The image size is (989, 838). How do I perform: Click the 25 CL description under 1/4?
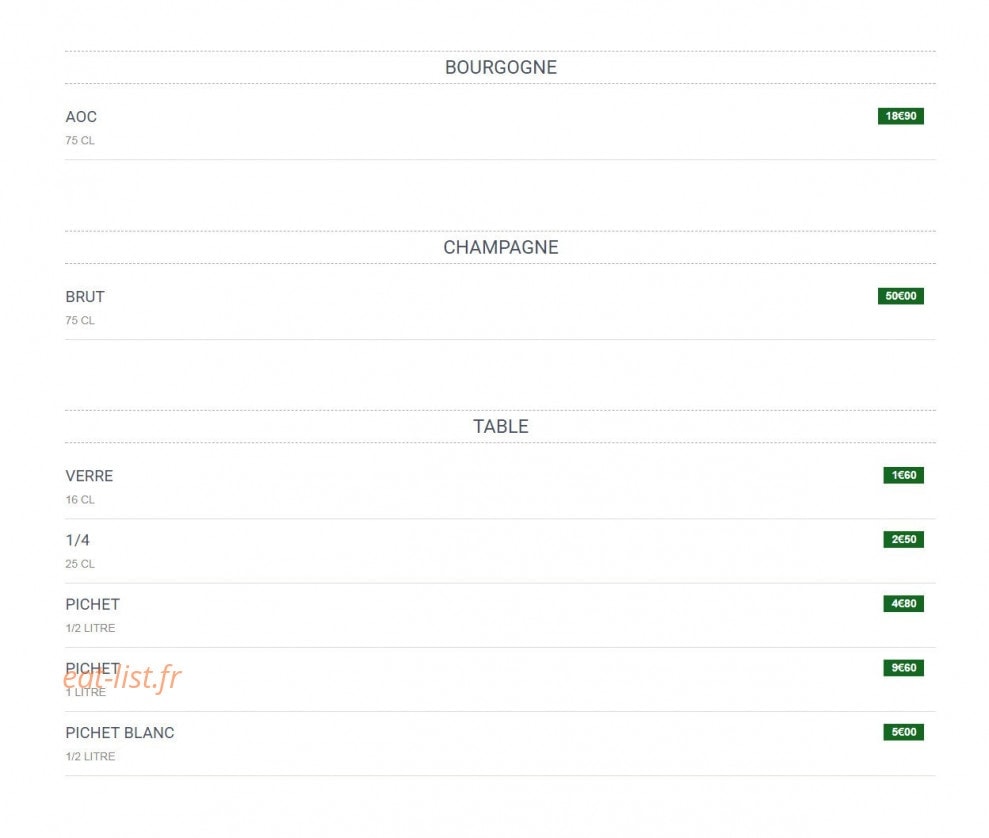click(x=80, y=564)
